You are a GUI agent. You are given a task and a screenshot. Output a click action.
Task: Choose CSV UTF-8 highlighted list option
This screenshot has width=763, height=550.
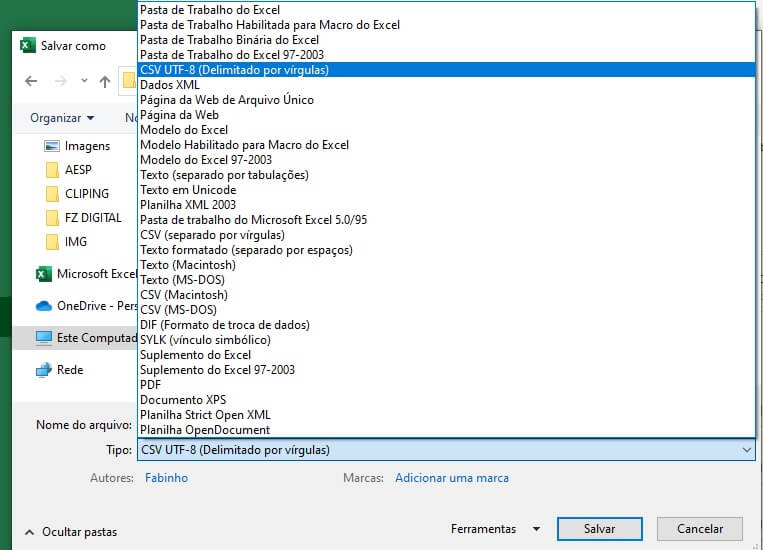click(x=446, y=70)
